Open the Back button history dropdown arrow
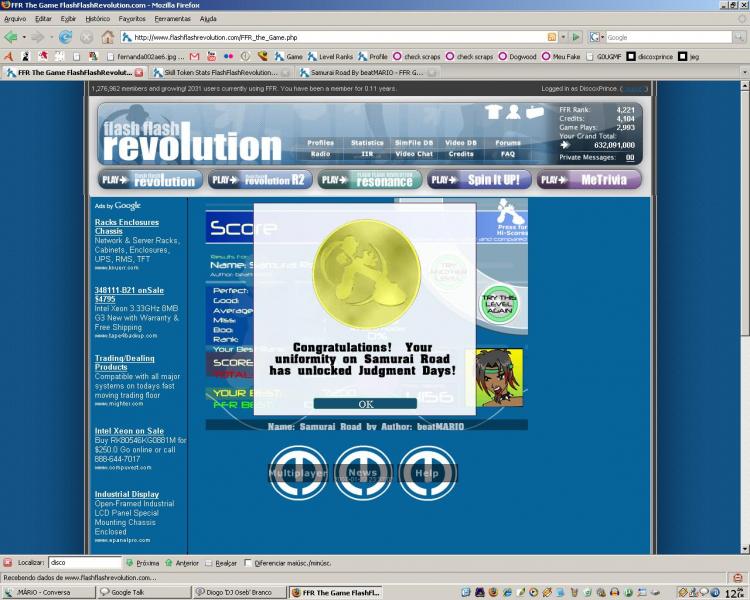 (x=24, y=37)
